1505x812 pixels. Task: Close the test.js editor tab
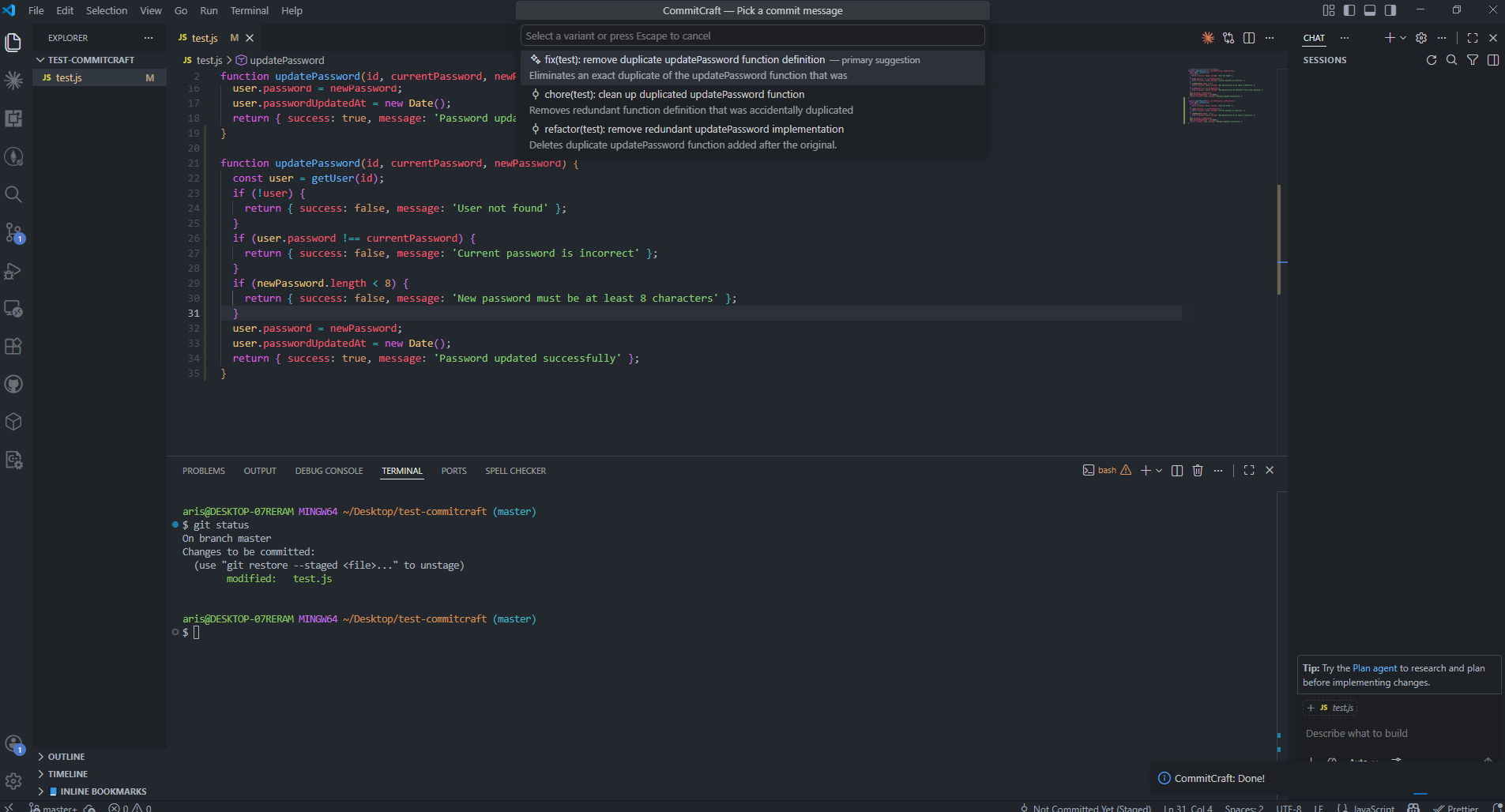[250, 38]
